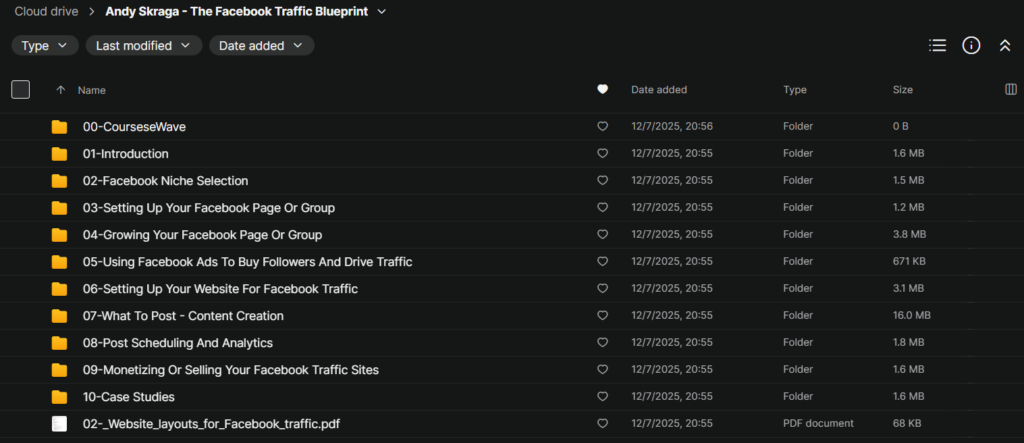The image size is (1024, 443).
Task: Click the 68 KB size value
Action: pos(907,423)
